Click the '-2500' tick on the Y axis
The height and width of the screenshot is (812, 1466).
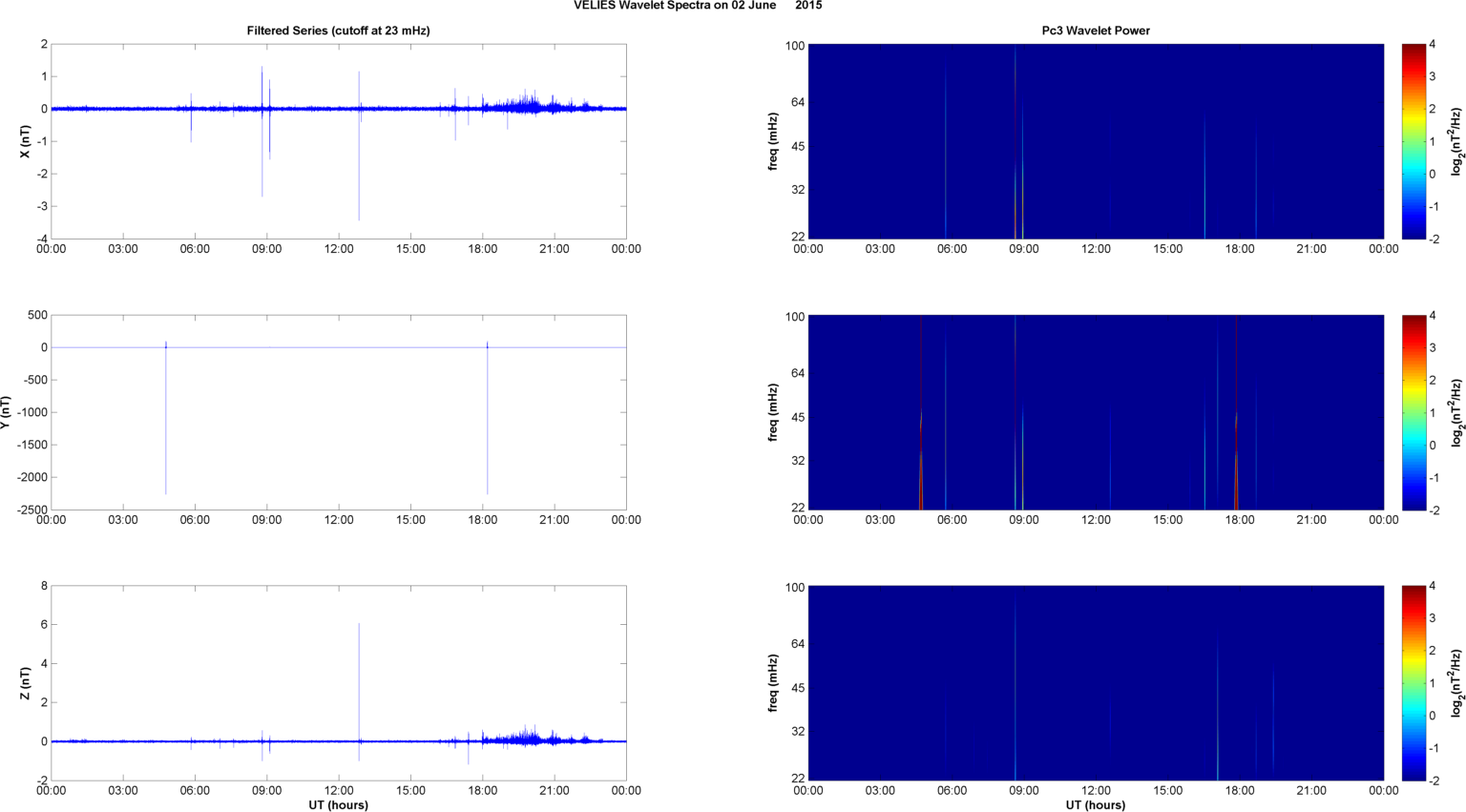pos(31,510)
